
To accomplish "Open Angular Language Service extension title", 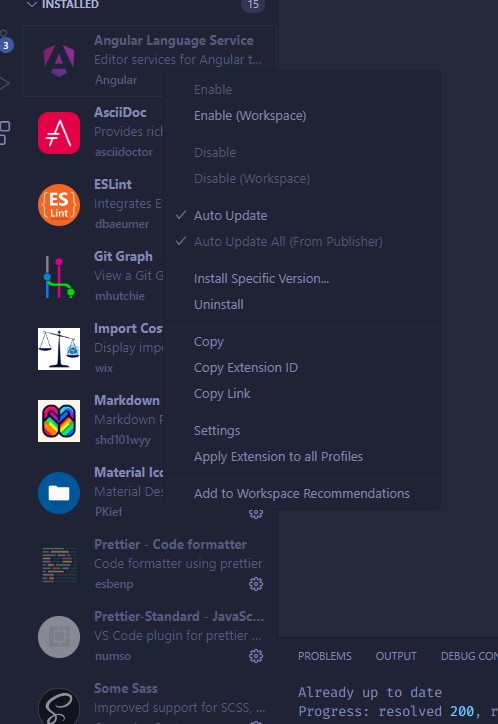I will click(174, 40).
